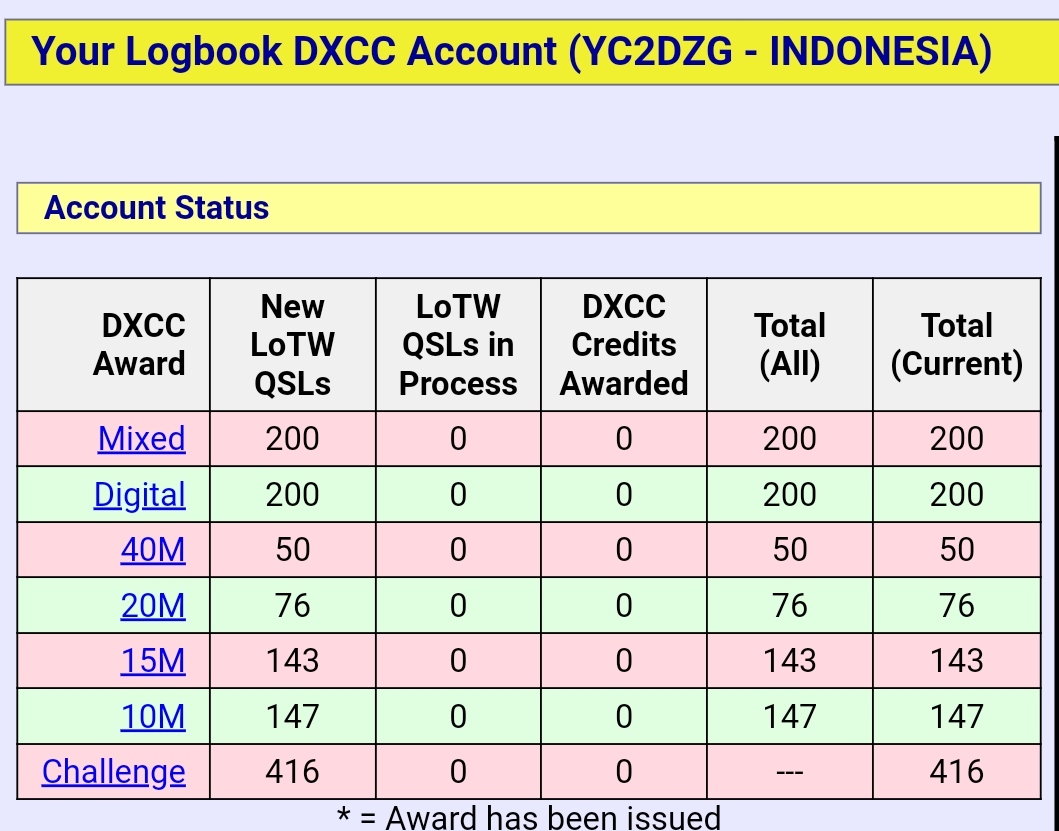Click Challenge row New LoTW QSLs value 416
The image size is (1059, 831).
point(292,772)
